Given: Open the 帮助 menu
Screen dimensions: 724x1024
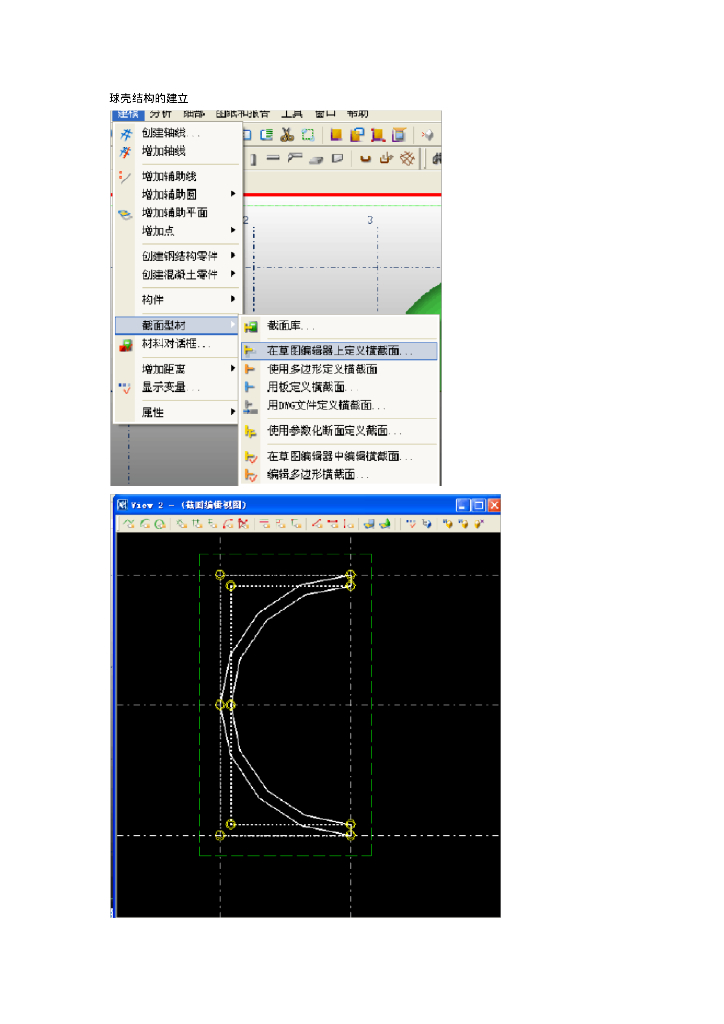Looking at the screenshot, I should (x=357, y=114).
